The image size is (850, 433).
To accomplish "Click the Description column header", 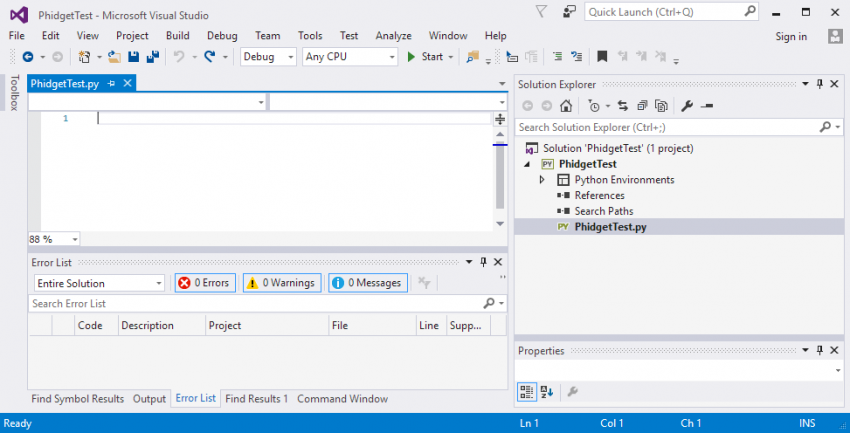I will pos(161,326).
